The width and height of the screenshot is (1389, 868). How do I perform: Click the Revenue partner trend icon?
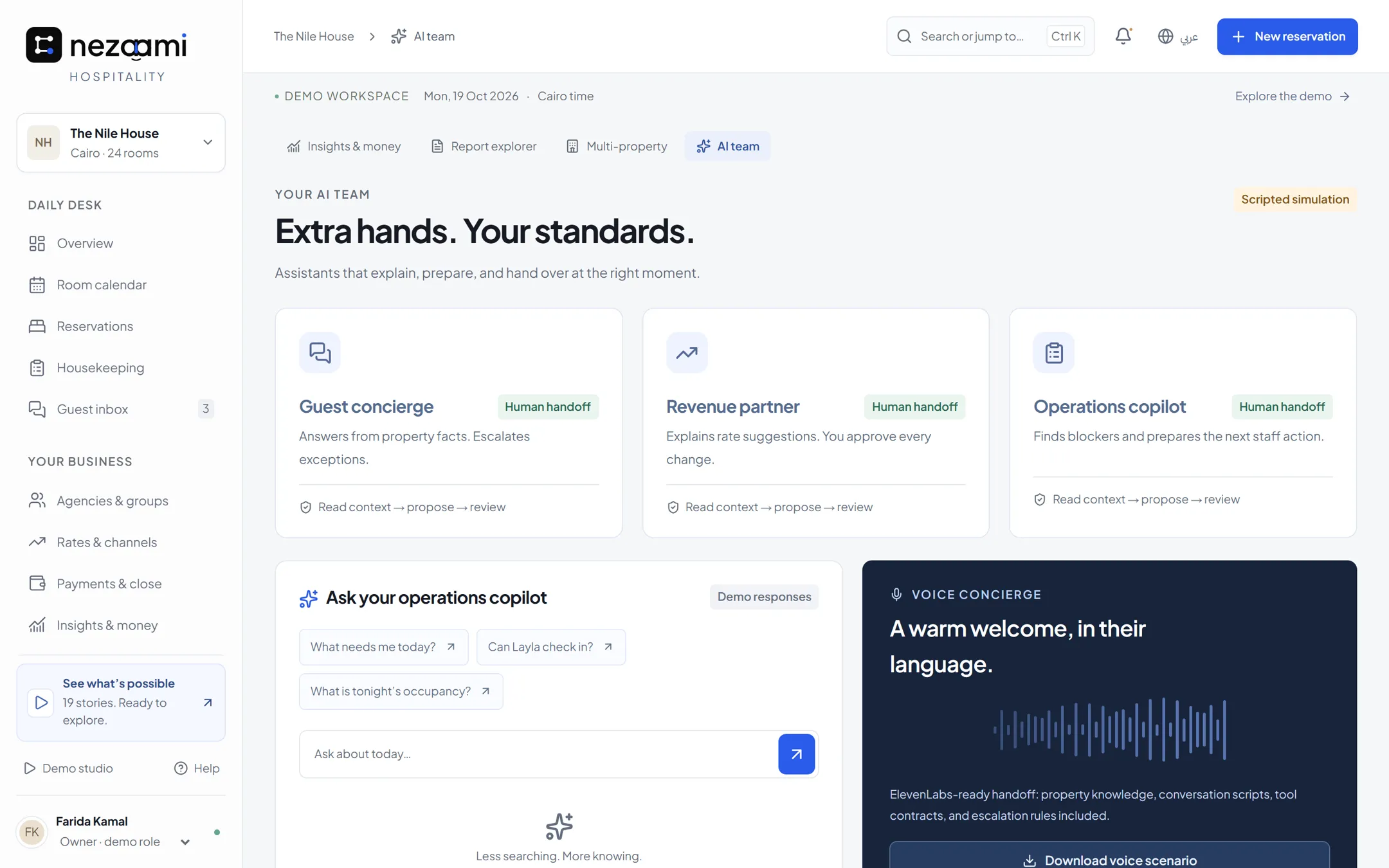(x=687, y=352)
